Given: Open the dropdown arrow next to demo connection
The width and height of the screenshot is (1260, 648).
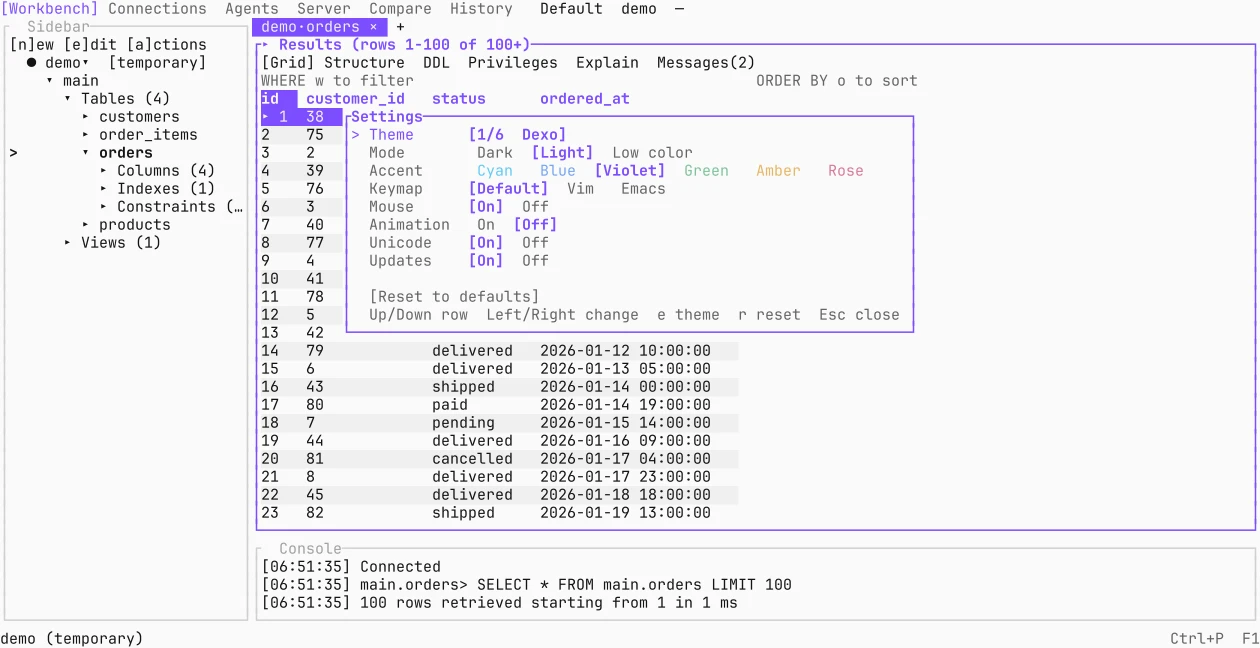Looking at the screenshot, I should click(86, 63).
